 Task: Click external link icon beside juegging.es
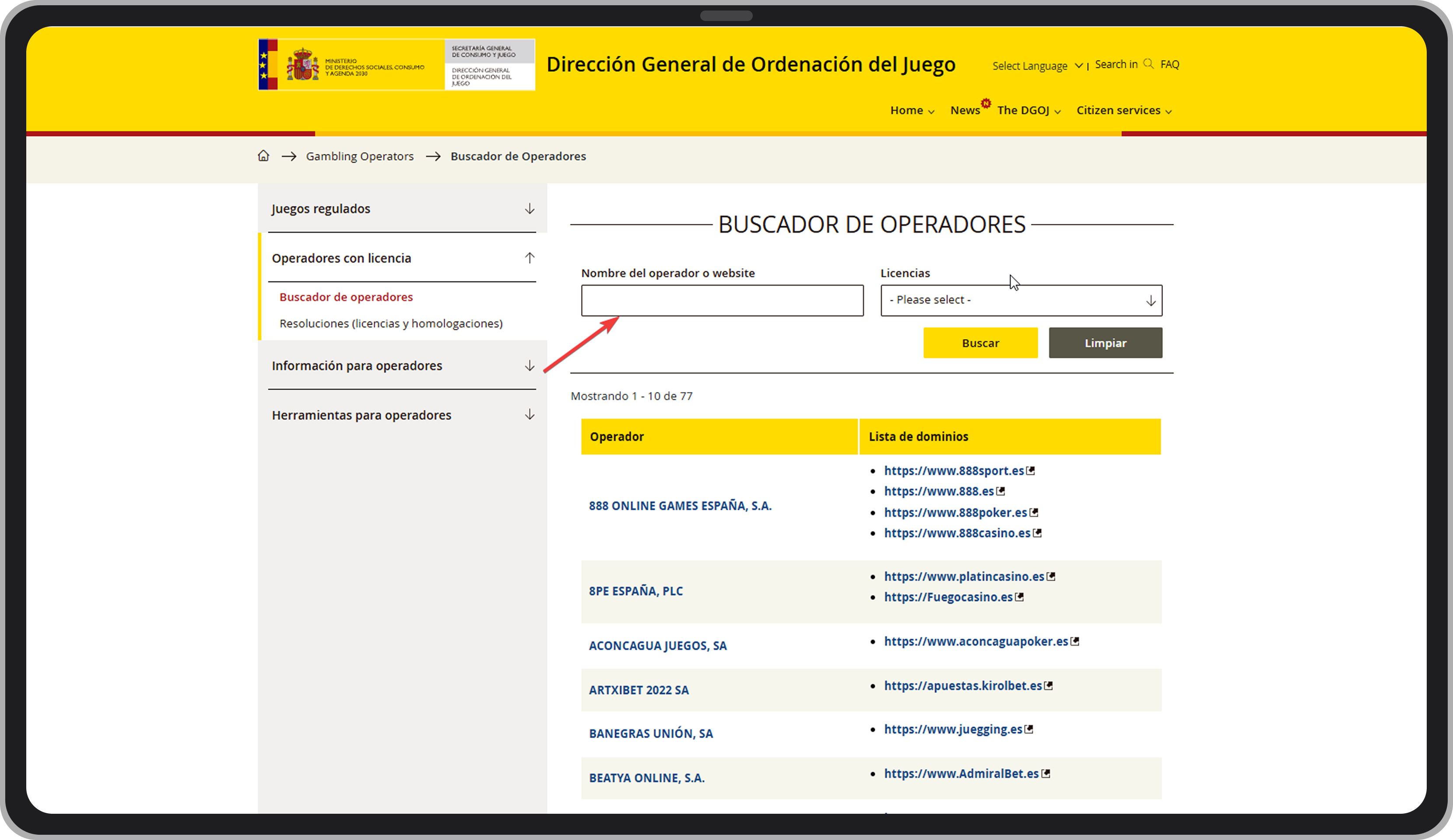click(1028, 729)
